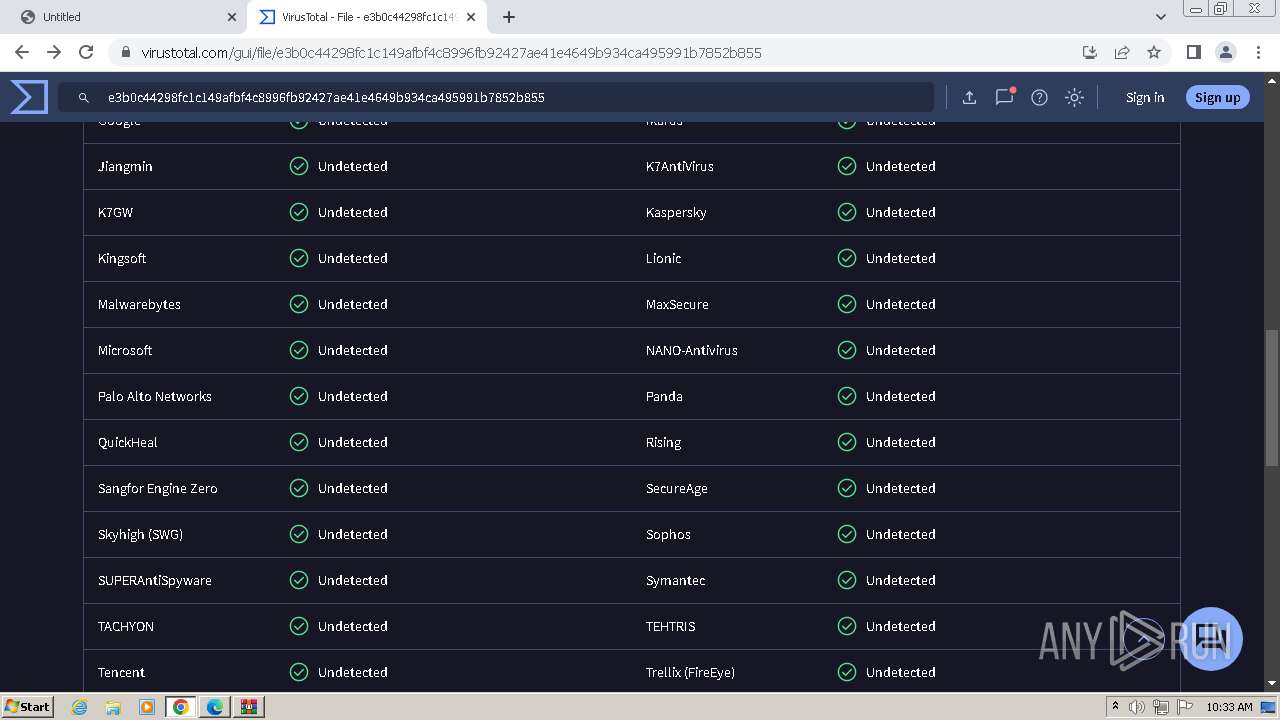Viewport: 1280px width, 720px height.
Task: Open a new tab with plus button
Action: coord(509,17)
